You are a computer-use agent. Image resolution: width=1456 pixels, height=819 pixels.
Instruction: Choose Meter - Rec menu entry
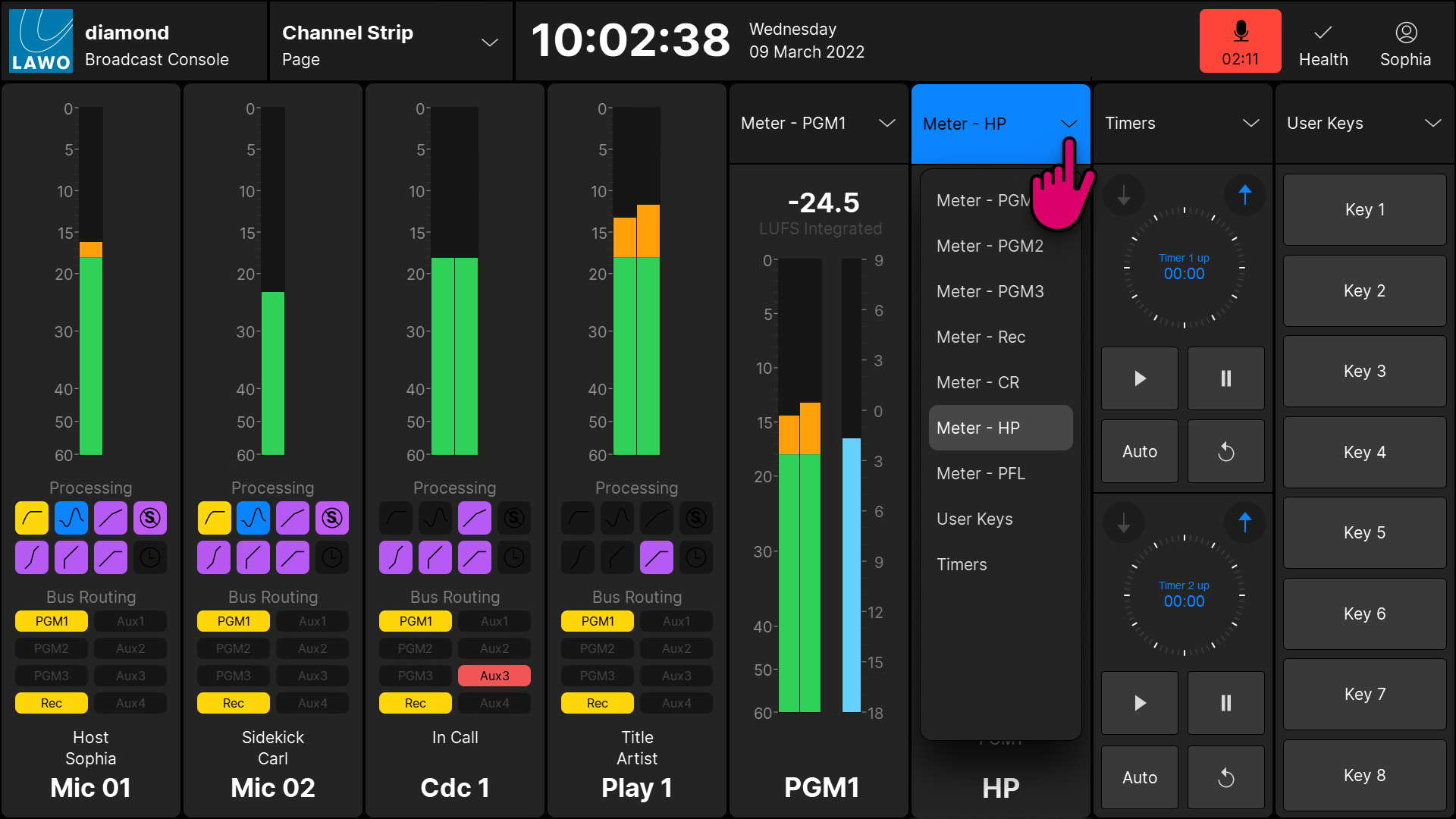tap(981, 337)
